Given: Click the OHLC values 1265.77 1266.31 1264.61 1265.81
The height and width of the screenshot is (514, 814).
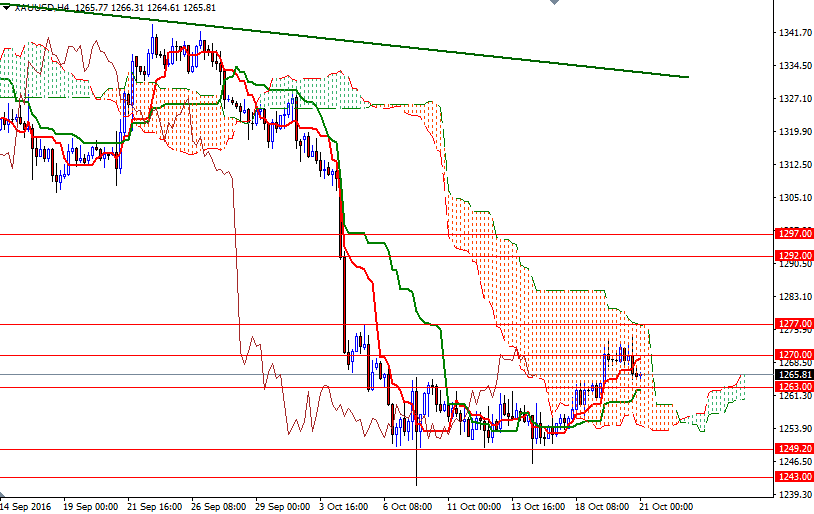Looking at the screenshot, I should point(145,8).
